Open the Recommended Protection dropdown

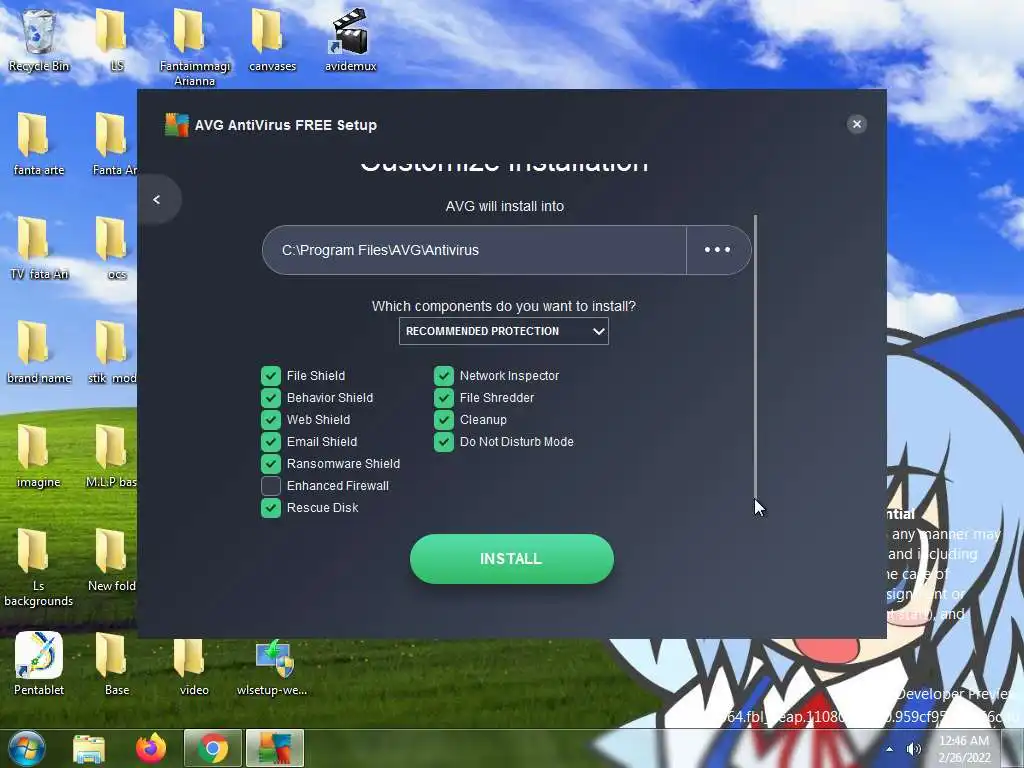click(x=504, y=331)
